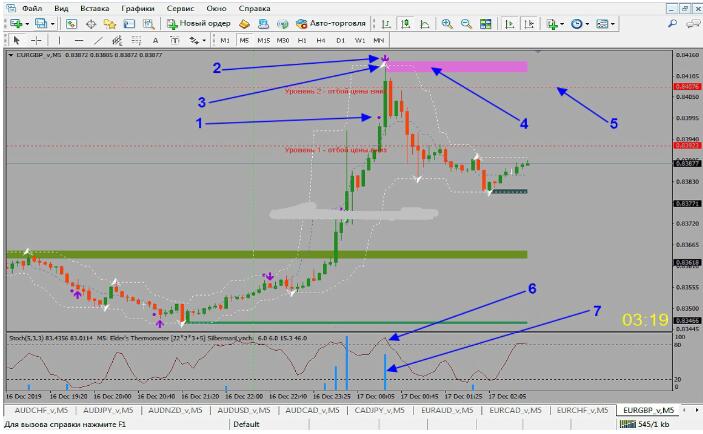
Task: Switch to the AUDJPY_v,M5 chart tab
Action: (x=108, y=410)
